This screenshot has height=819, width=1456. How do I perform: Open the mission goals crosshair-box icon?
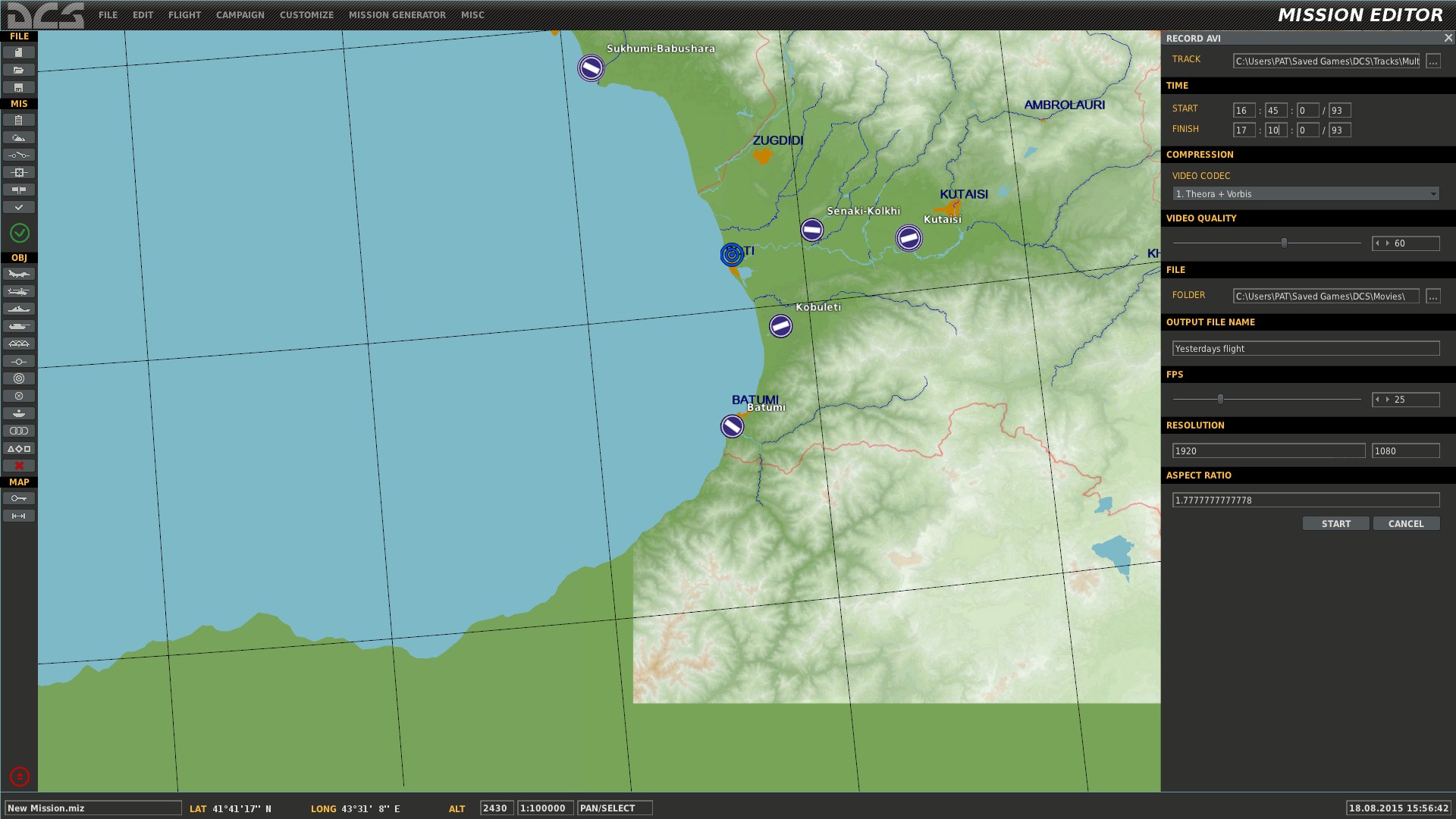point(19,172)
